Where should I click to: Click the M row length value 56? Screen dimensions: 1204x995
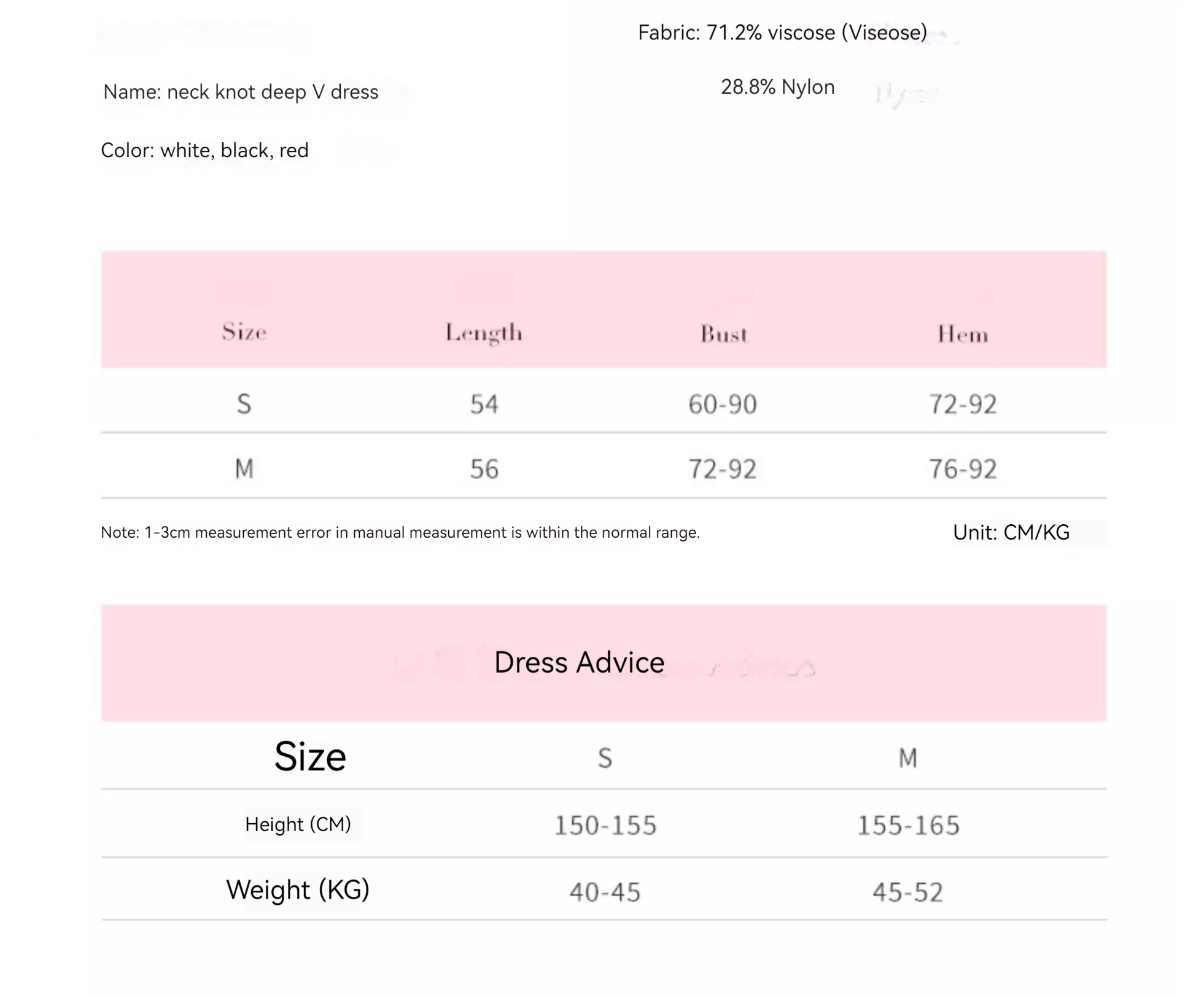(x=484, y=470)
